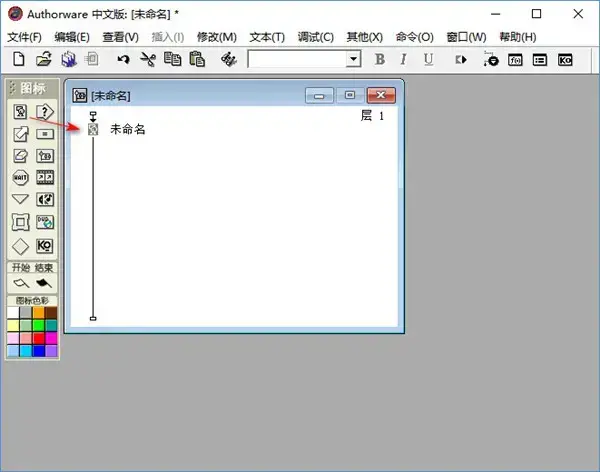Cut selection with scissors icon
600x472 pixels.
click(x=148, y=59)
